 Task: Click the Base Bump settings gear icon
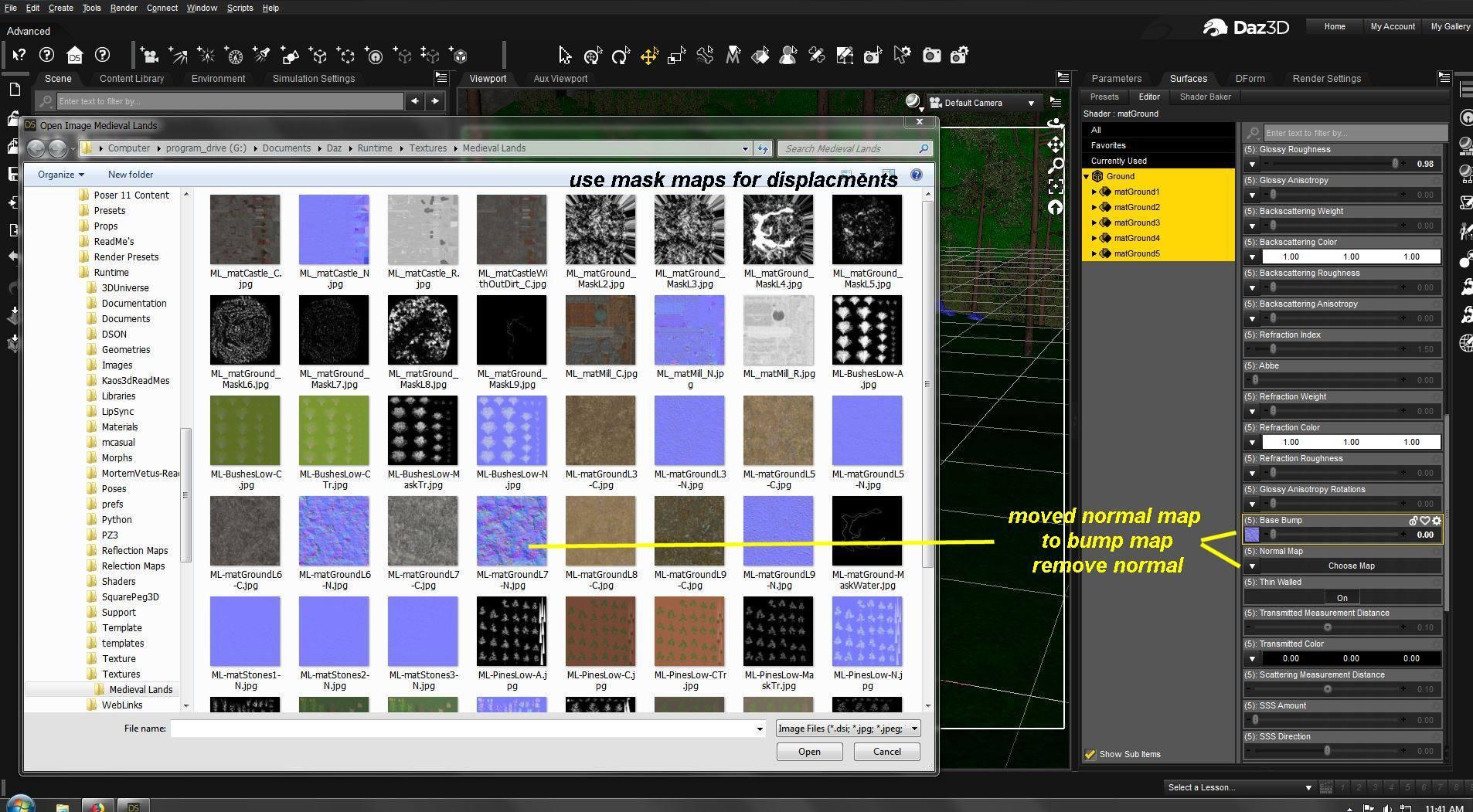(1437, 521)
